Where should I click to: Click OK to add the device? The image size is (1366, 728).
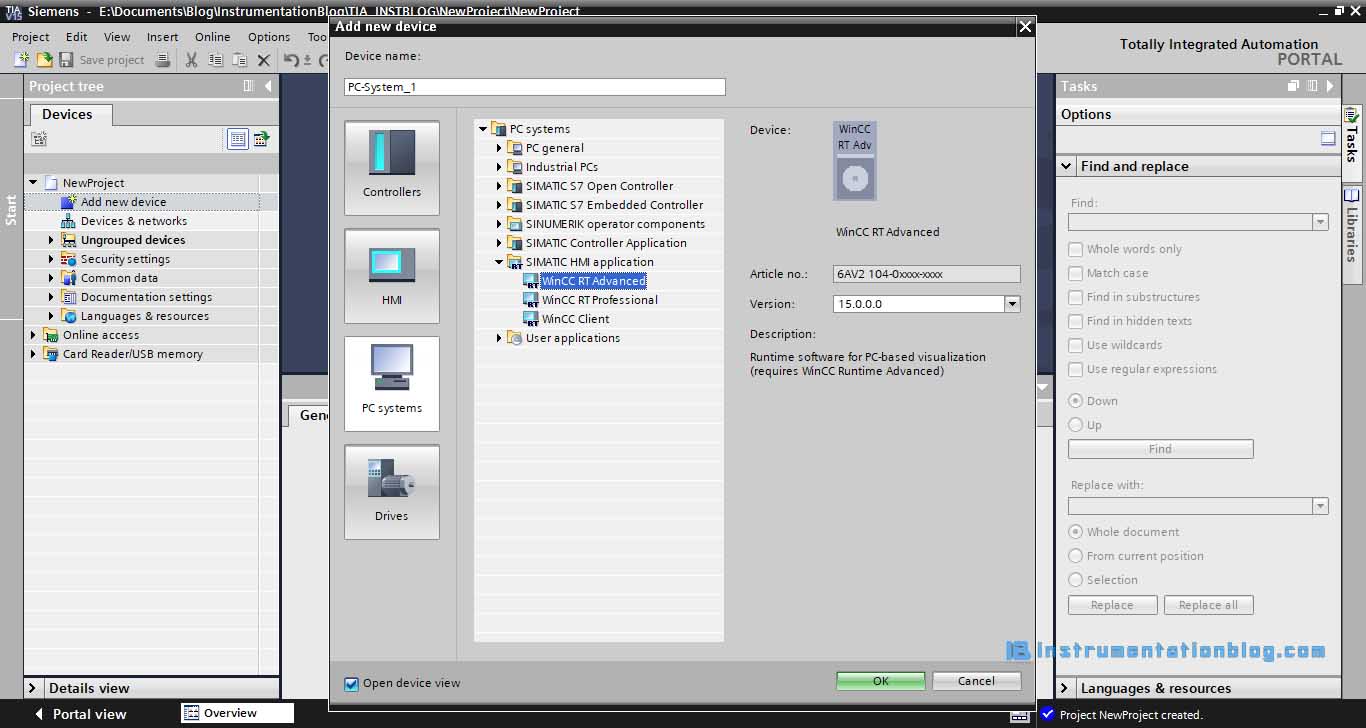[x=881, y=681]
